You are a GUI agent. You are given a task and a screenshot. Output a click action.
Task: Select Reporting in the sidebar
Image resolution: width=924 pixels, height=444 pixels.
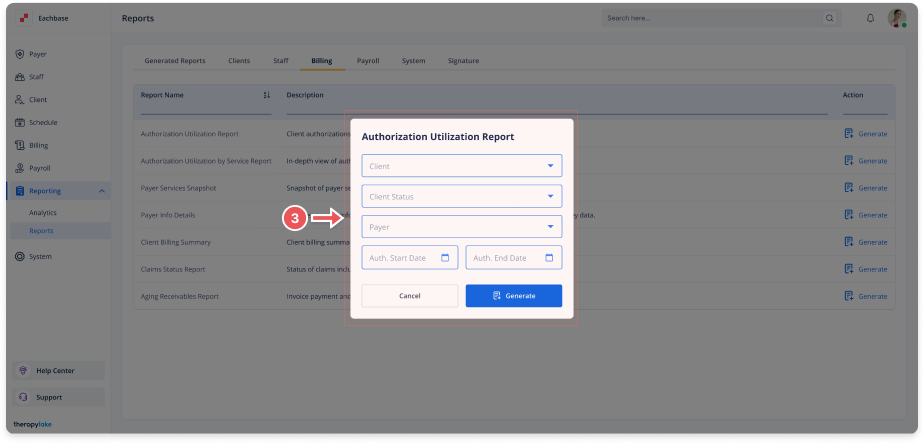59,191
